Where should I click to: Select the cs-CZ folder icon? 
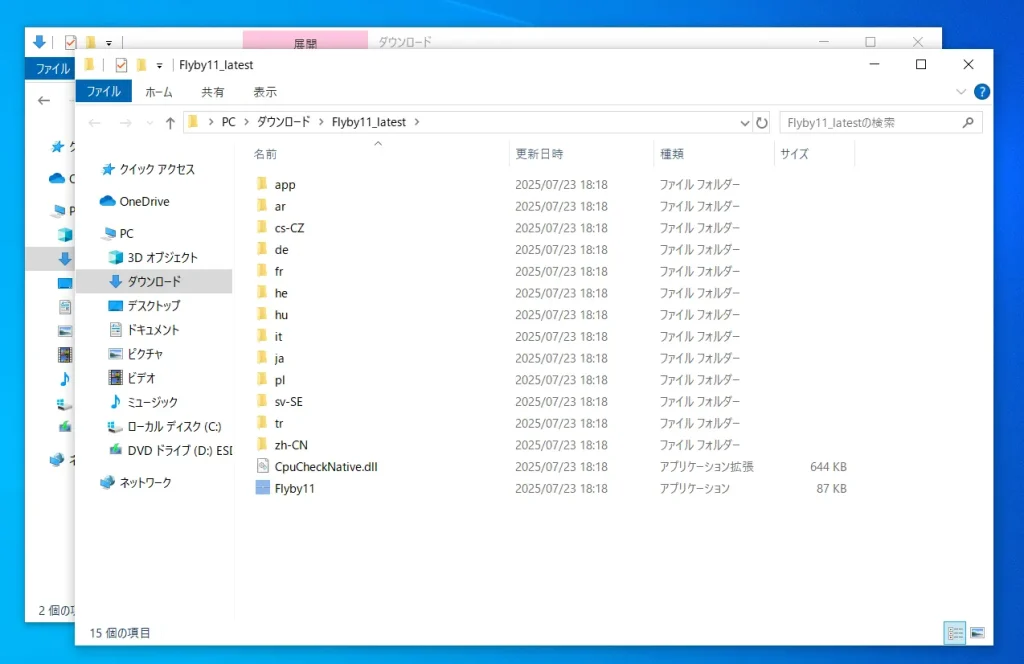[262, 227]
